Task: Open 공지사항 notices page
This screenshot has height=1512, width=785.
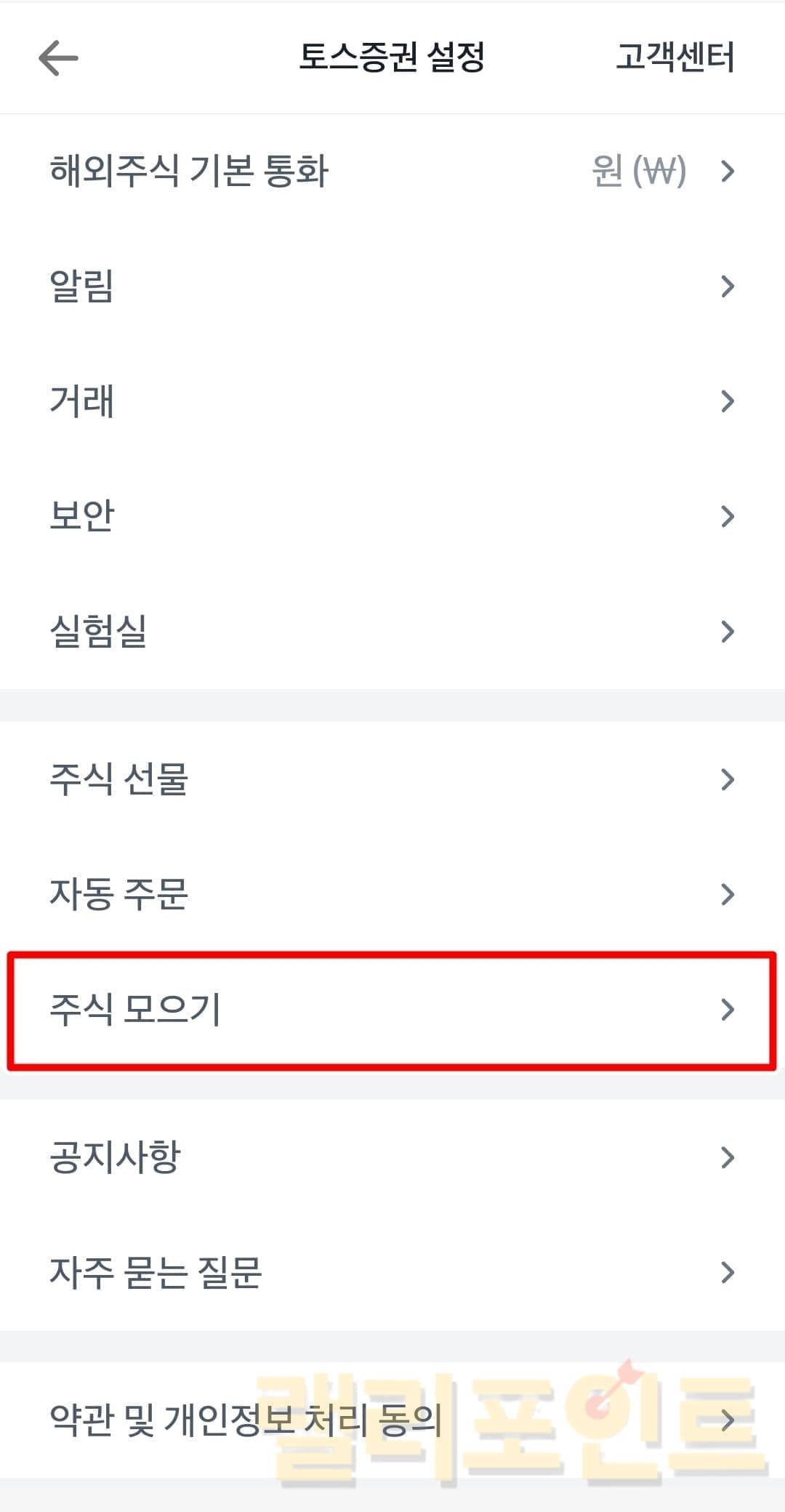Action: point(115,1157)
